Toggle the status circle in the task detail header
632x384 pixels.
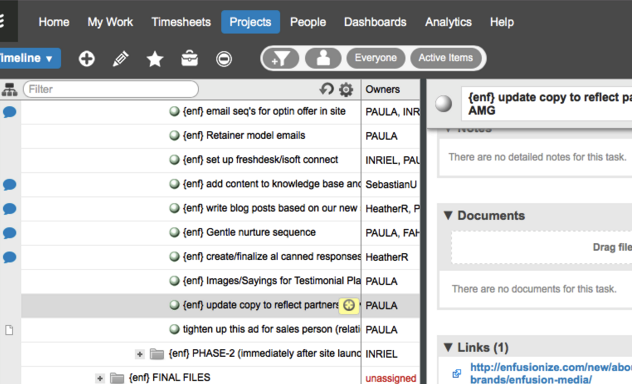click(x=443, y=104)
